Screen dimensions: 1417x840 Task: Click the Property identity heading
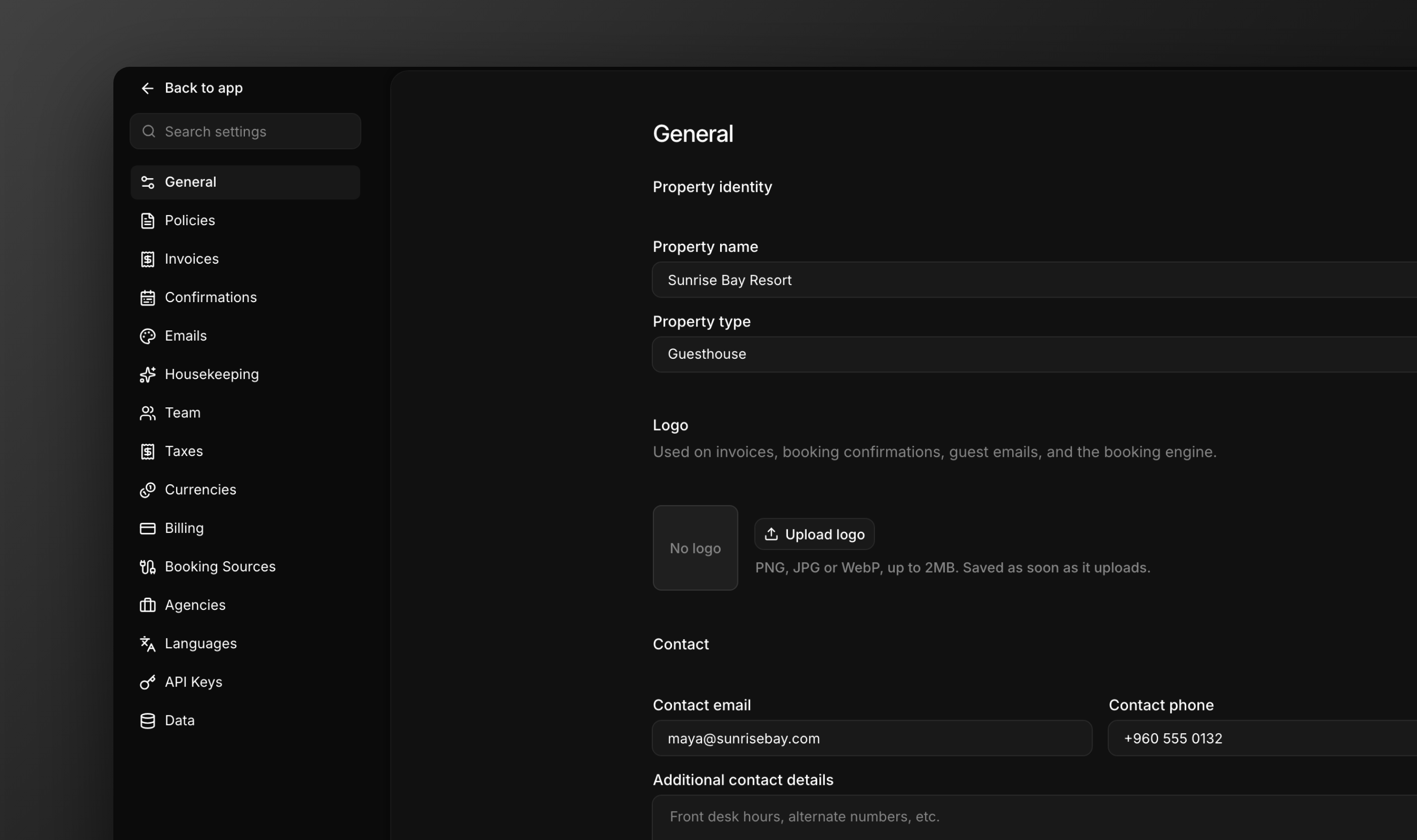coord(712,187)
